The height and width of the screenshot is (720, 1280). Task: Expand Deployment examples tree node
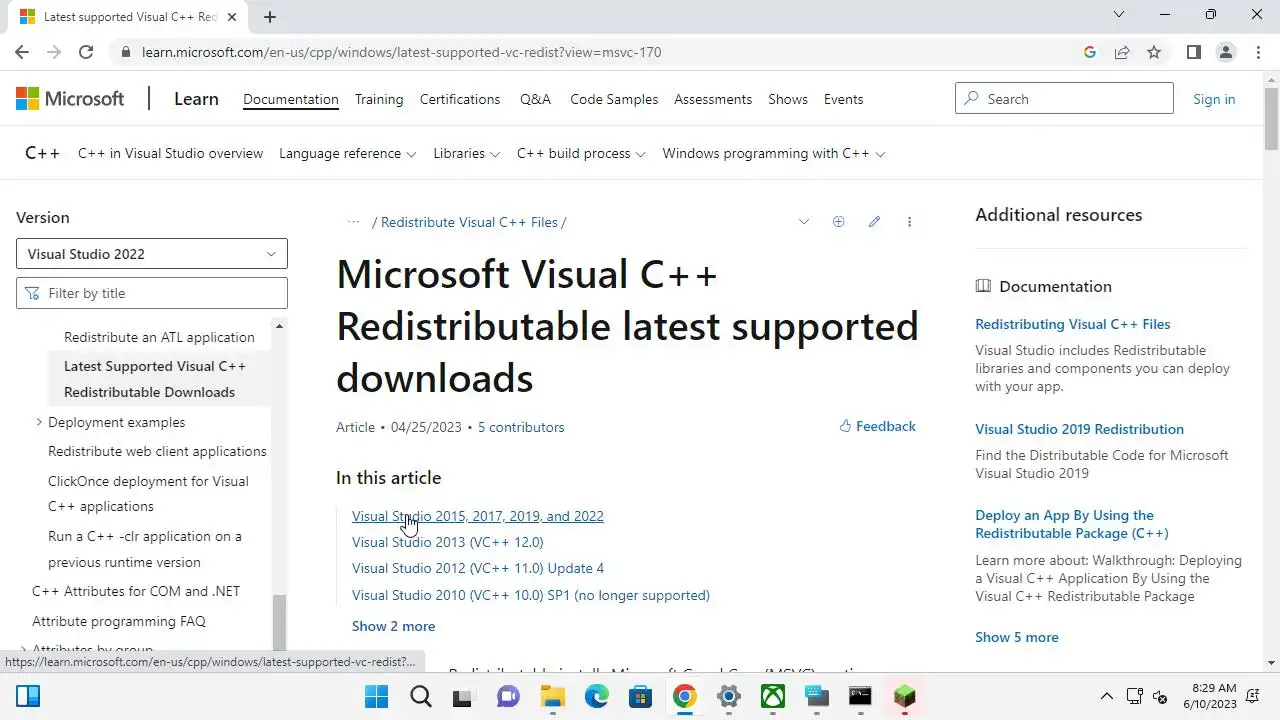(39, 422)
